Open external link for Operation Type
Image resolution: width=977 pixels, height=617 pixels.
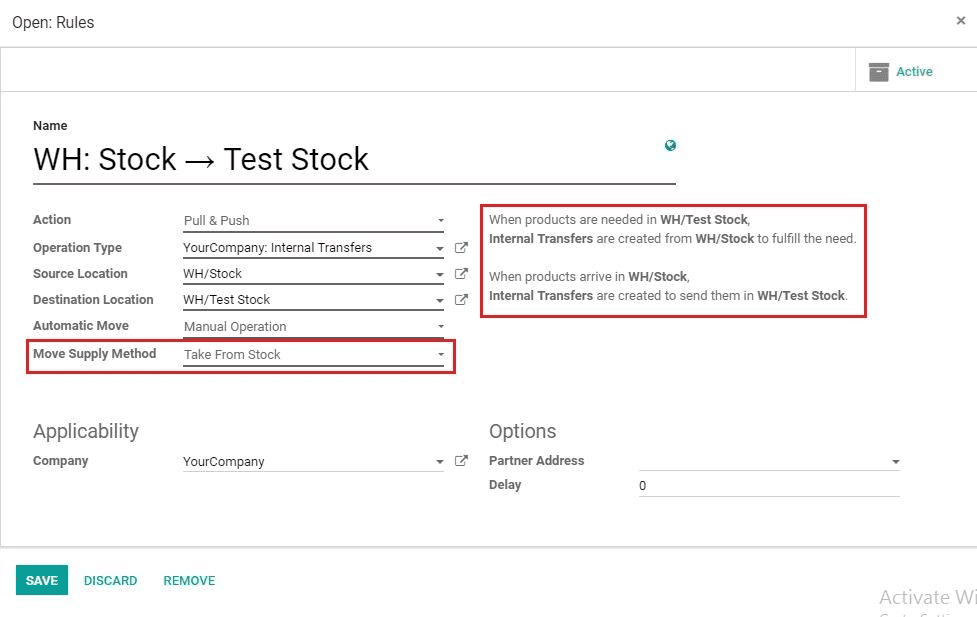461,247
